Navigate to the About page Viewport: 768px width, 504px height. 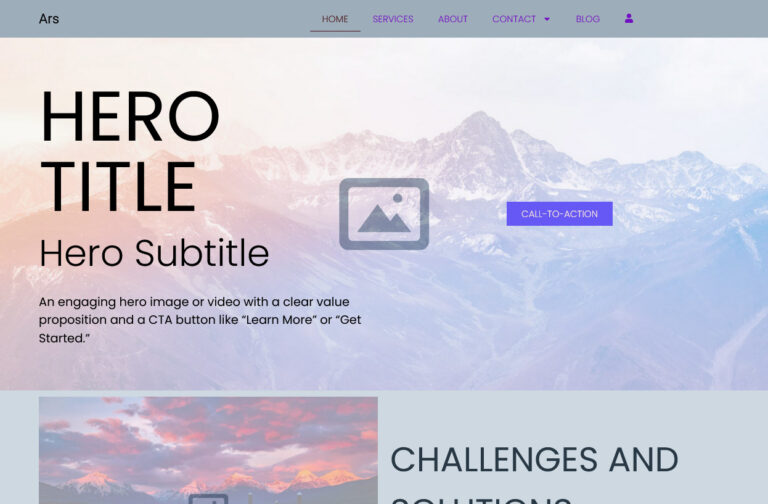453,19
